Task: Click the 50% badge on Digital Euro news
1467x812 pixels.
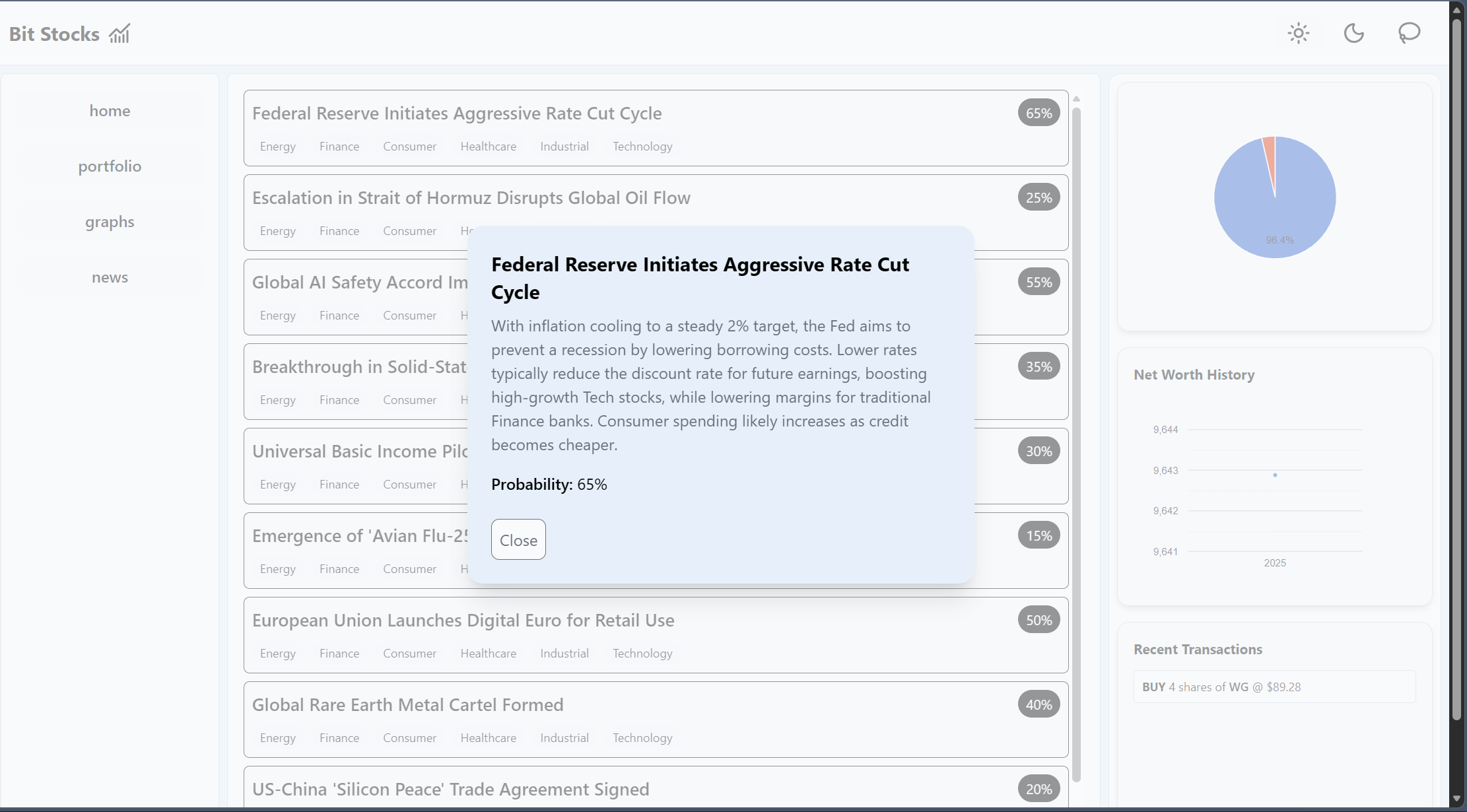Action: [1039, 620]
